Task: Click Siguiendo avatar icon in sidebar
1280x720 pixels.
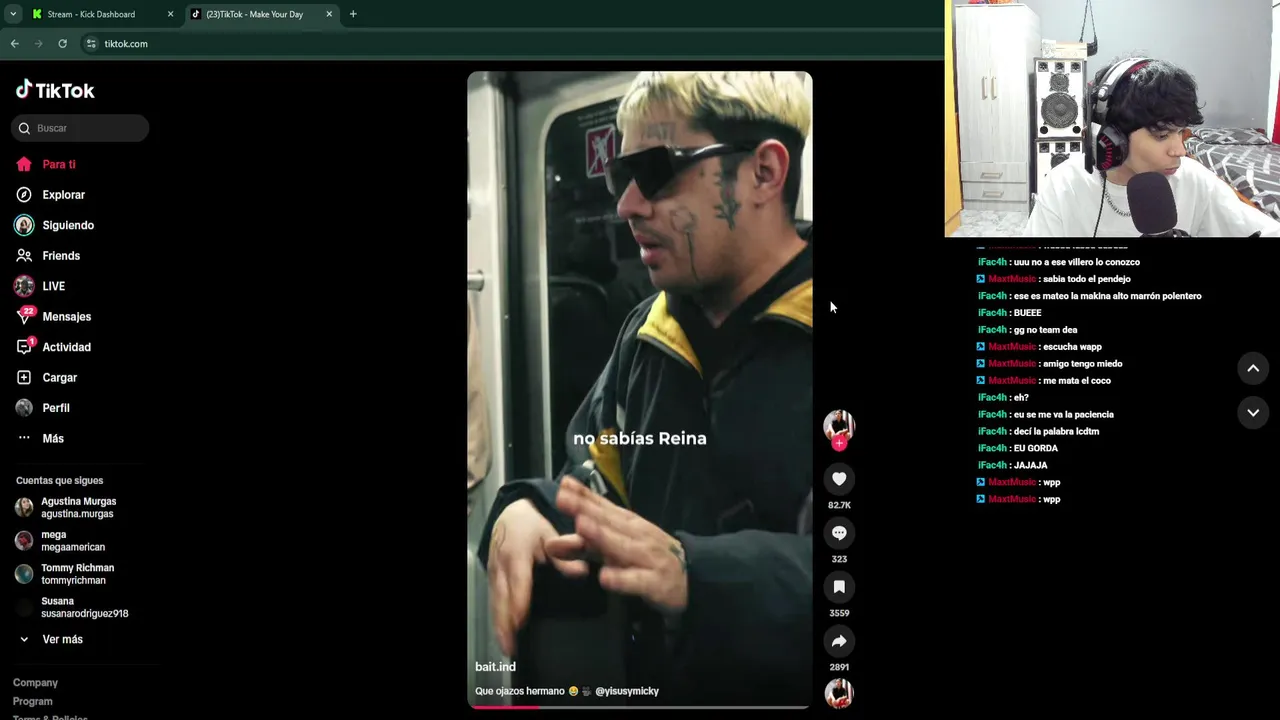Action: pyautogui.click(x=24, y=225)
